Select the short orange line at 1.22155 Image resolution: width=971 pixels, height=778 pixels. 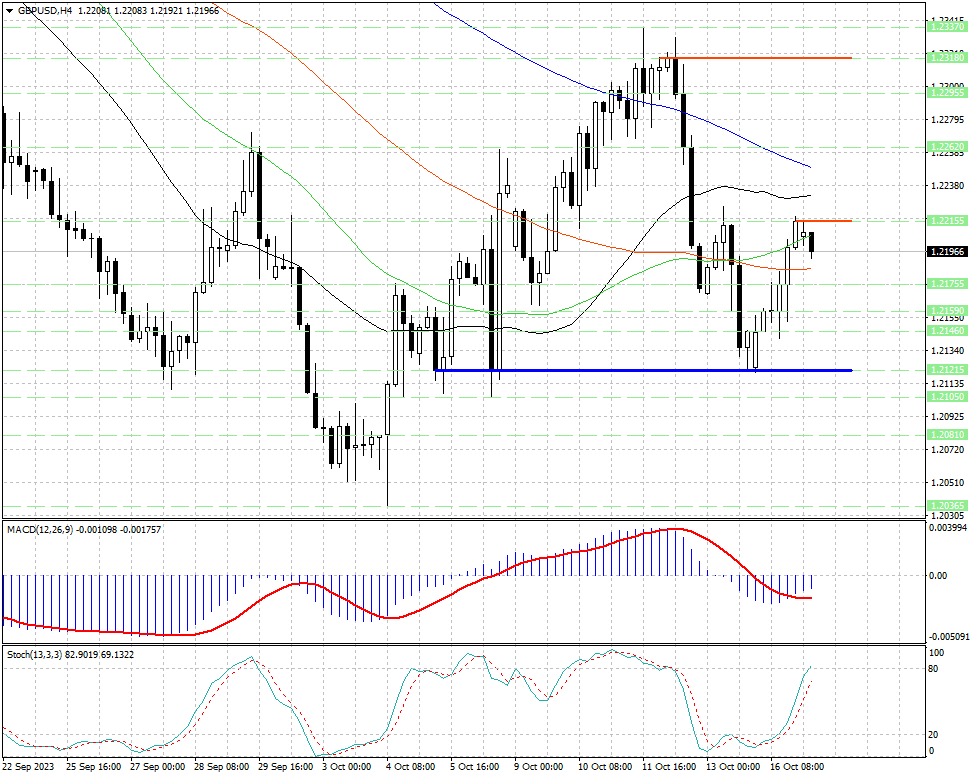coord(824,221)
